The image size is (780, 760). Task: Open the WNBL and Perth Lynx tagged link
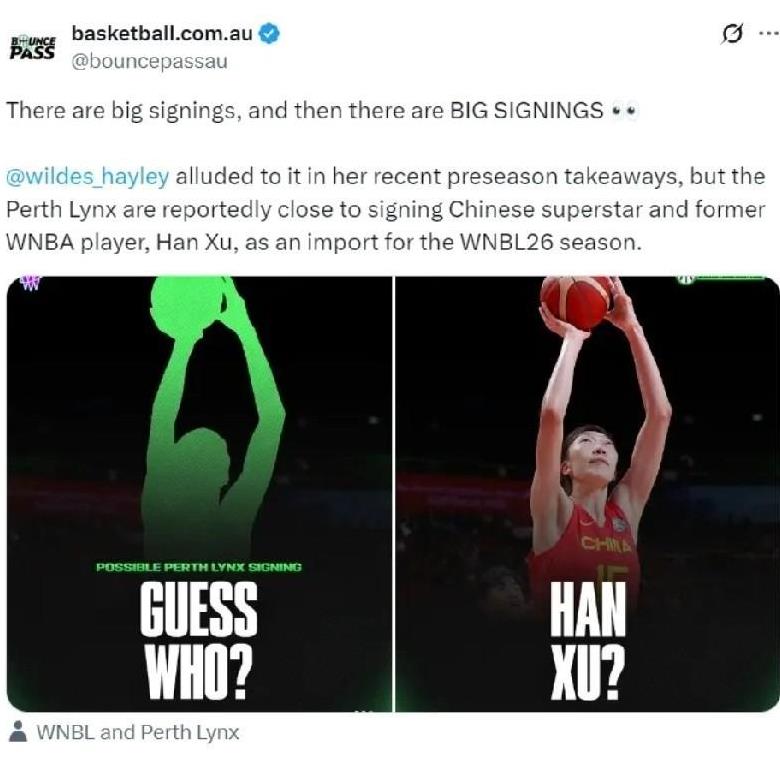pos(138,732)
